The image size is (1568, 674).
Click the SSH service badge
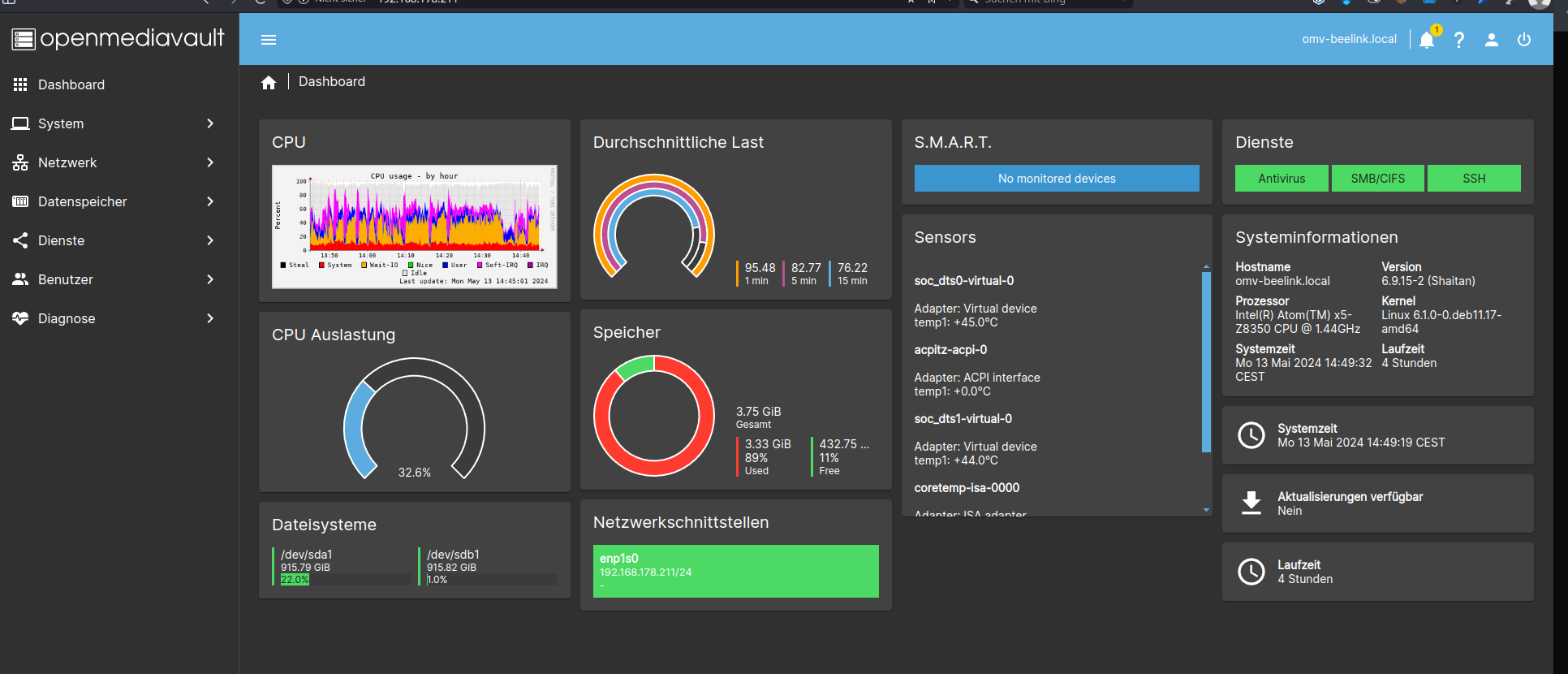click(x=1474, y=179)
